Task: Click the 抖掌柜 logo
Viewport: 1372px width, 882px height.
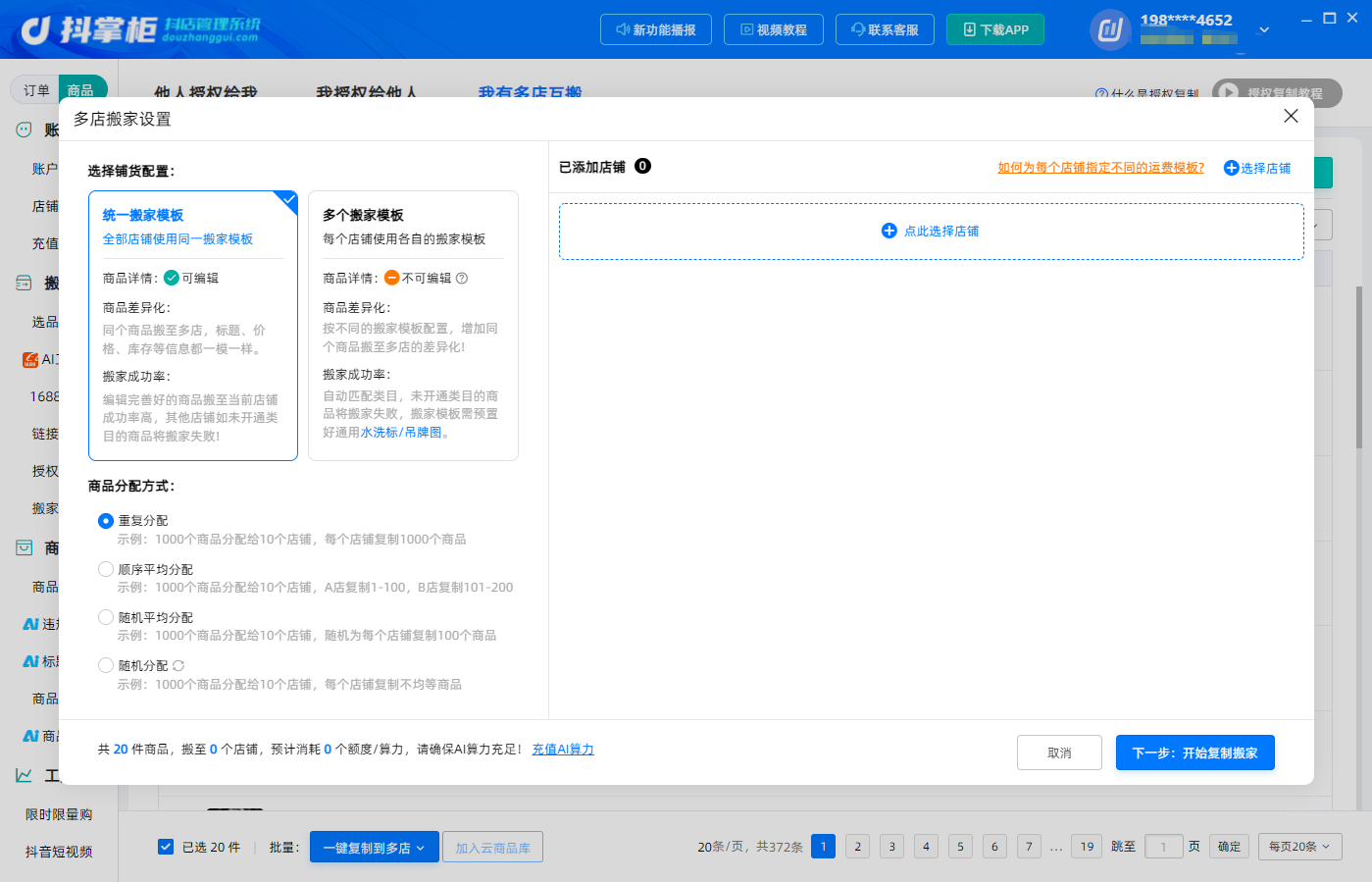Action: click(x=140, y=29)
